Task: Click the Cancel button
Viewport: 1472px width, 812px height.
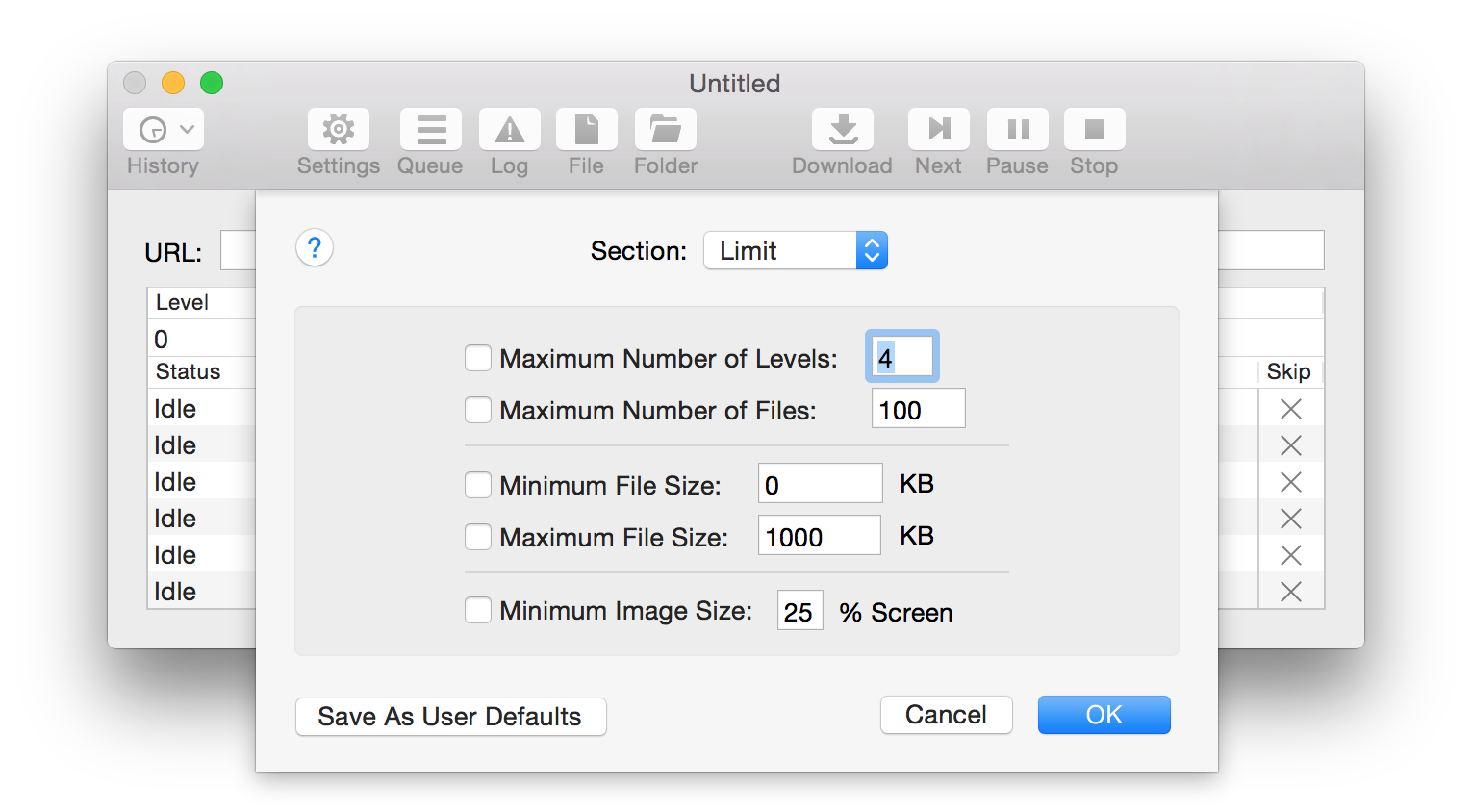Action: coord(946,715)
